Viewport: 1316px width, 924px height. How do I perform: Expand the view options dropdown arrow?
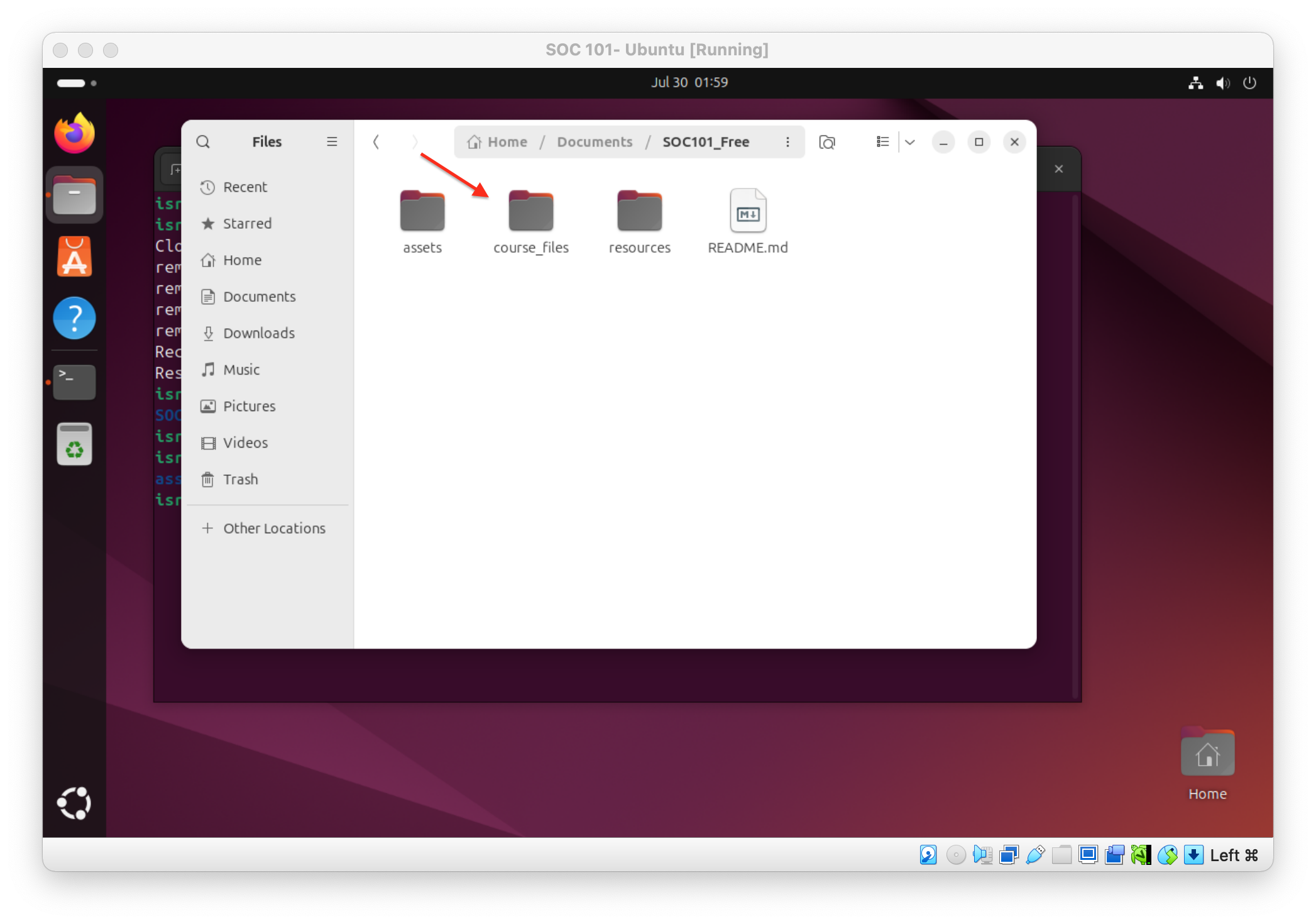coord(909,142)
